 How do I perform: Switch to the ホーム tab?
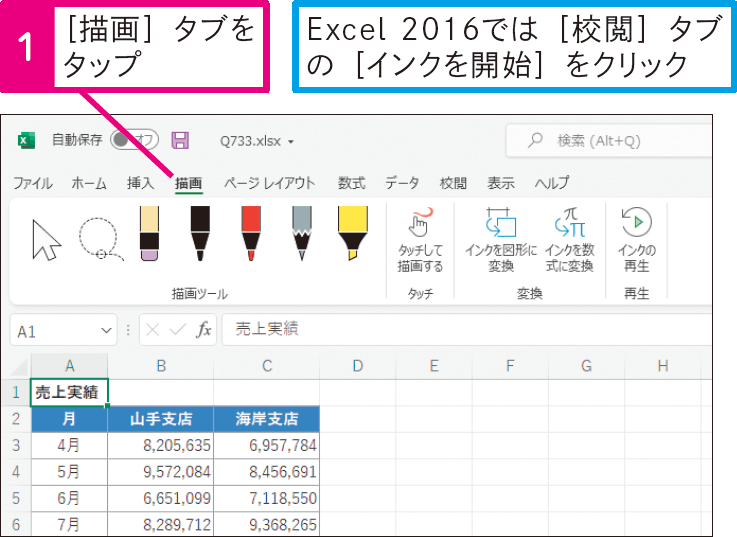pyautogui.click(x=89, y=183)
